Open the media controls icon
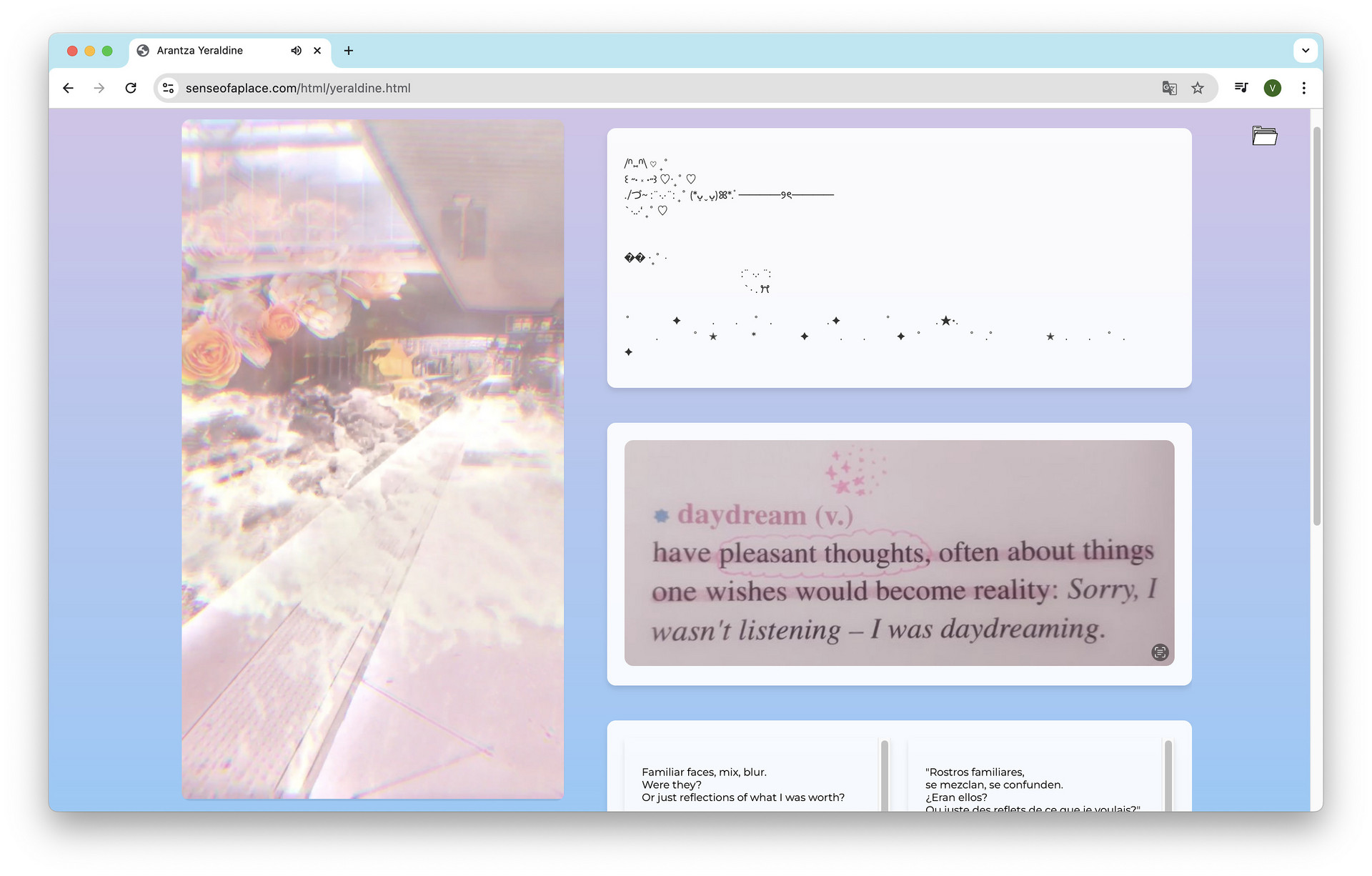Viewport: 1372px width, 876px height. (1241, 88)
